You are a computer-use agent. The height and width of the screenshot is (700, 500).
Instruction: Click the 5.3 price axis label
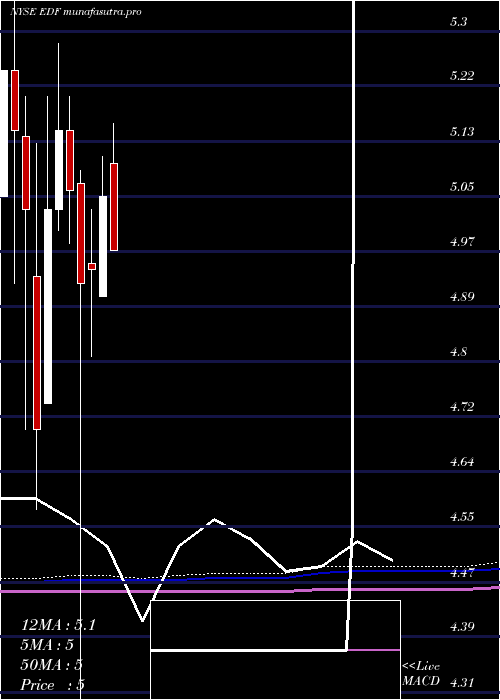459,21
